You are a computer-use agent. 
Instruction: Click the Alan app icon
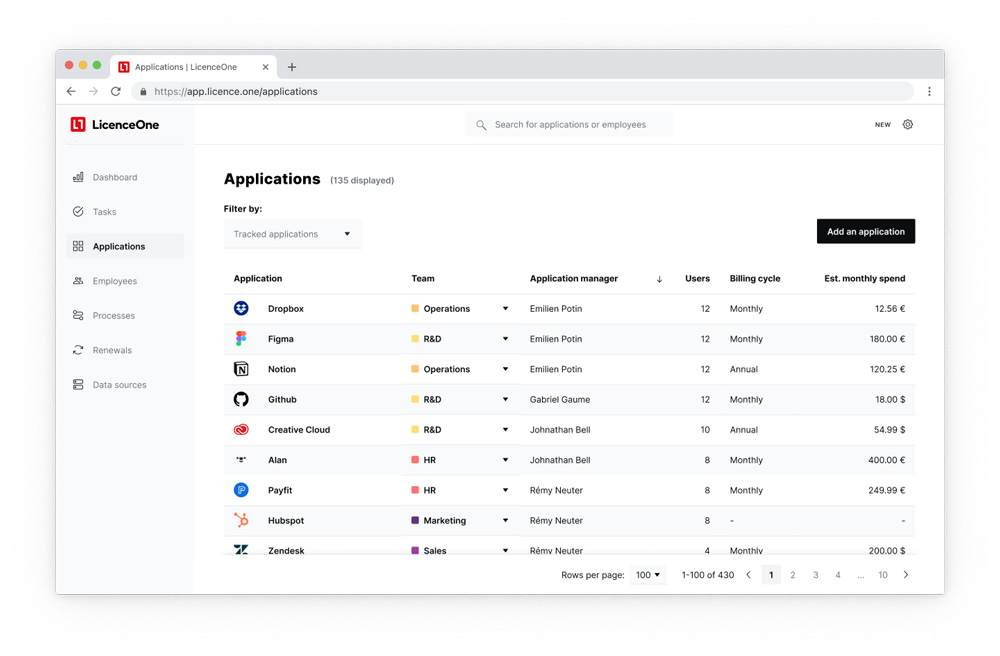(x=241, y=460)
